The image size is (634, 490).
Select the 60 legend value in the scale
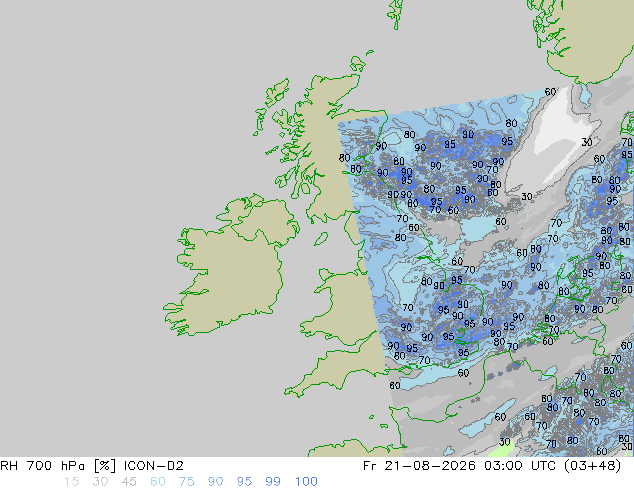[158, 482]
